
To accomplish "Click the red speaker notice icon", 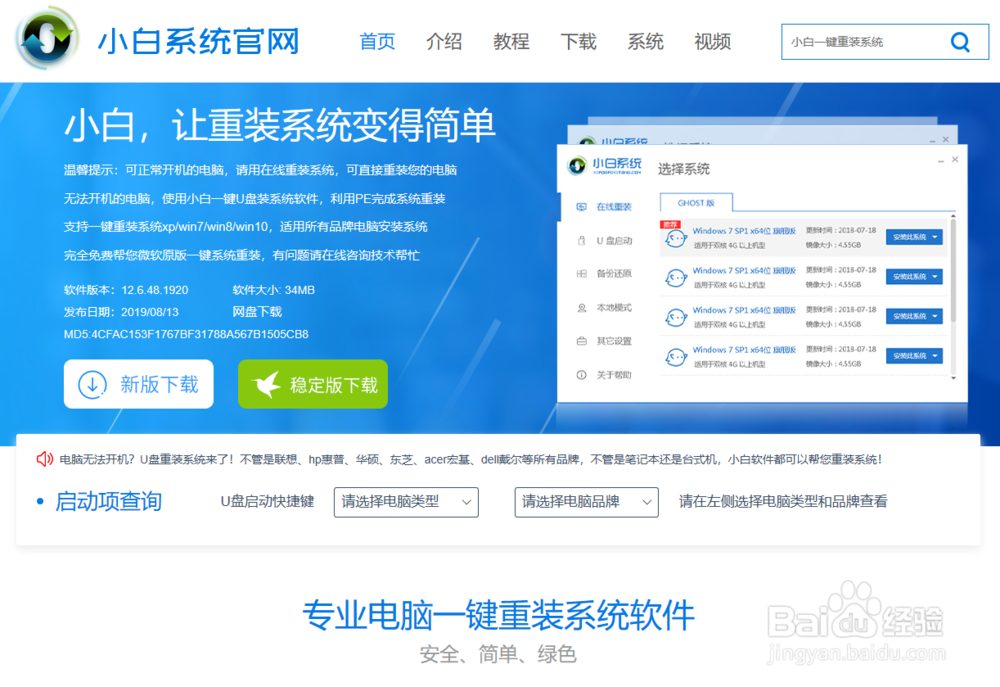I will [45, 459].
